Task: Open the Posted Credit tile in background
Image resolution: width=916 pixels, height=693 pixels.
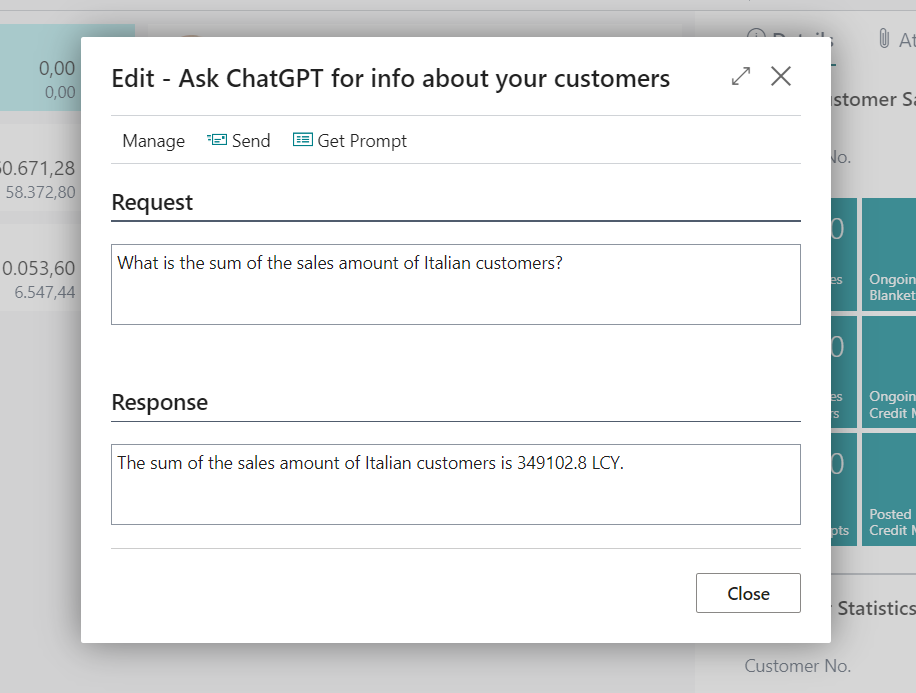Action: pyautogui.click(x=889, y=489)
